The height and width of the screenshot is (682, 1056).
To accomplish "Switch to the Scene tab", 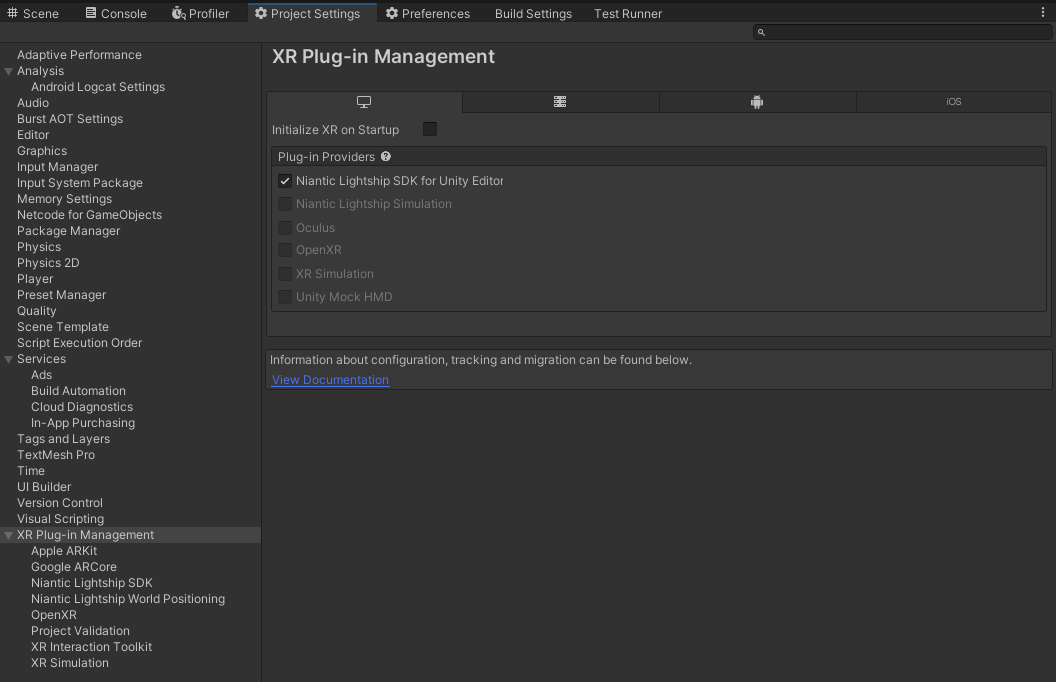I will (x=33, y=13).
